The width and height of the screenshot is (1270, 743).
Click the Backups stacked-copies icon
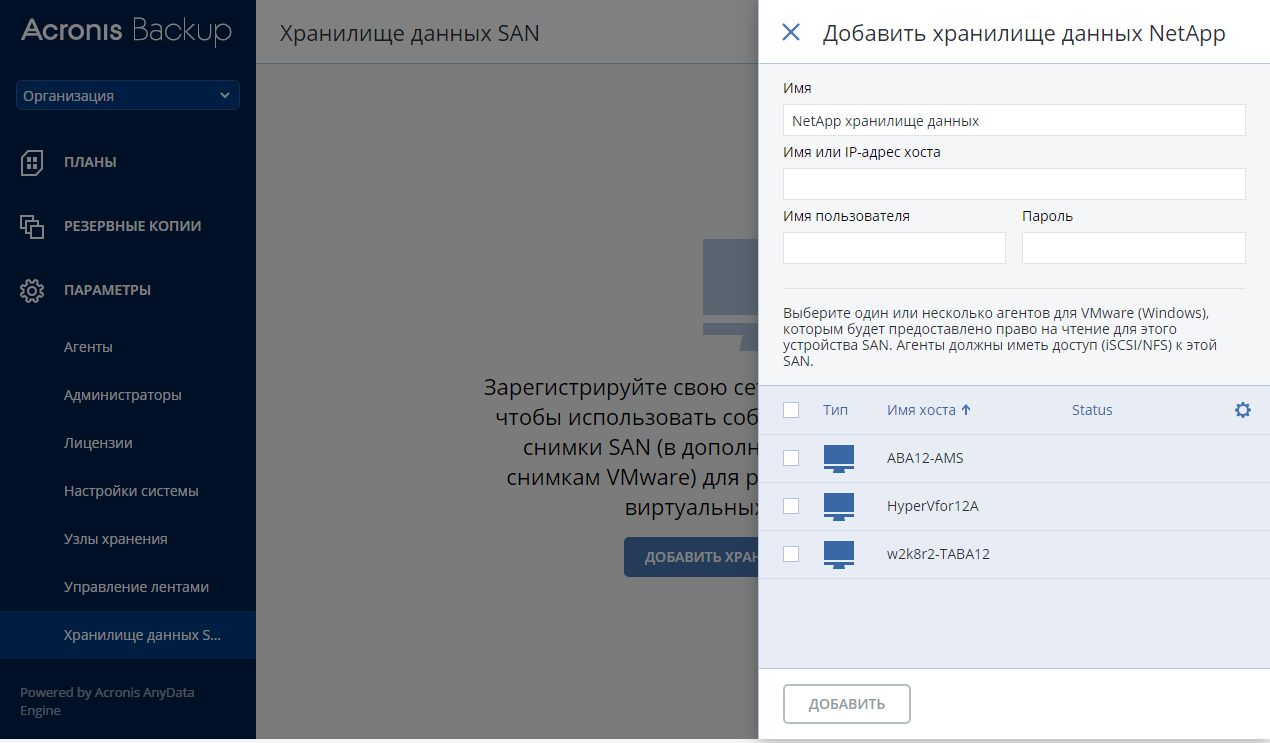(32, 226)
